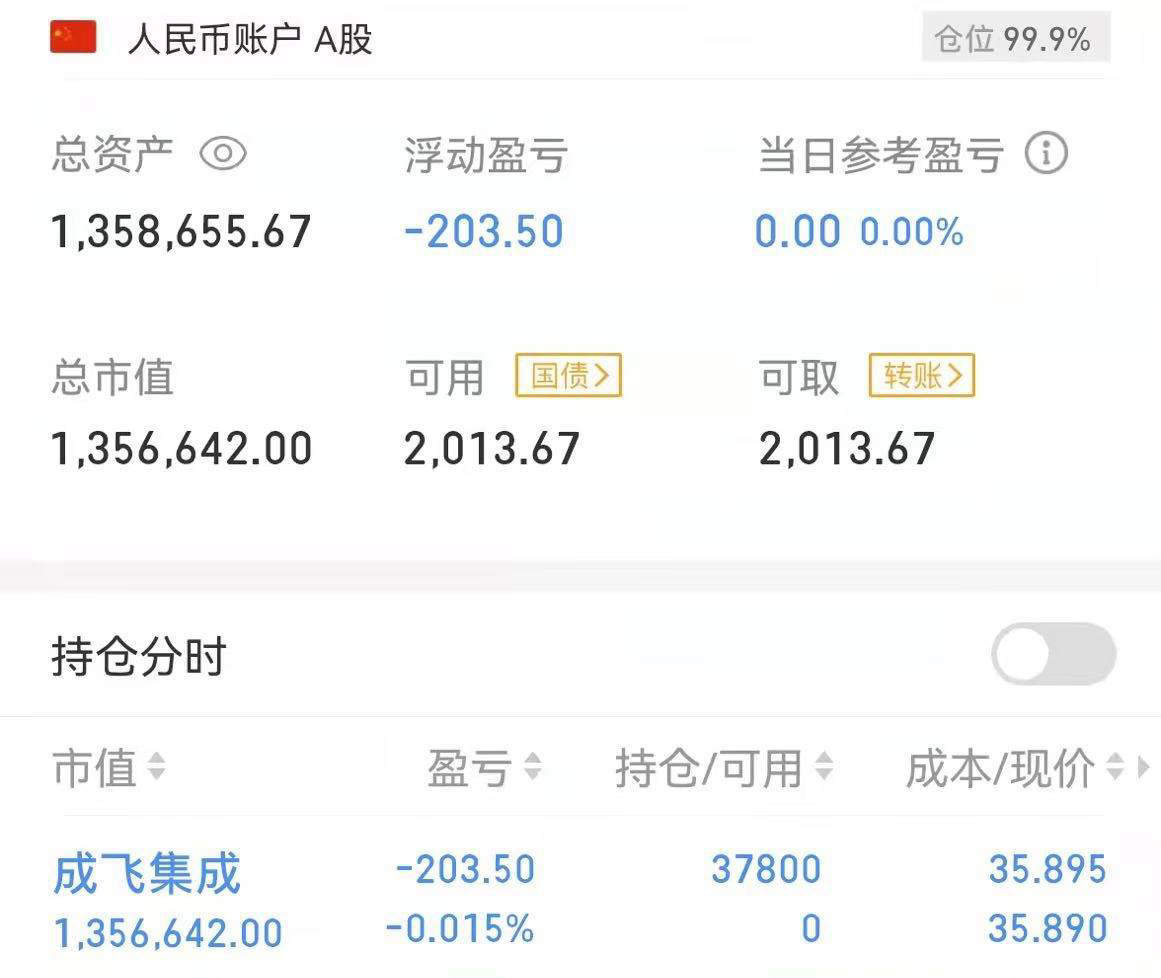
Task: Tap 总市值 value 1,356,642.00
Action: pos(181,449)
